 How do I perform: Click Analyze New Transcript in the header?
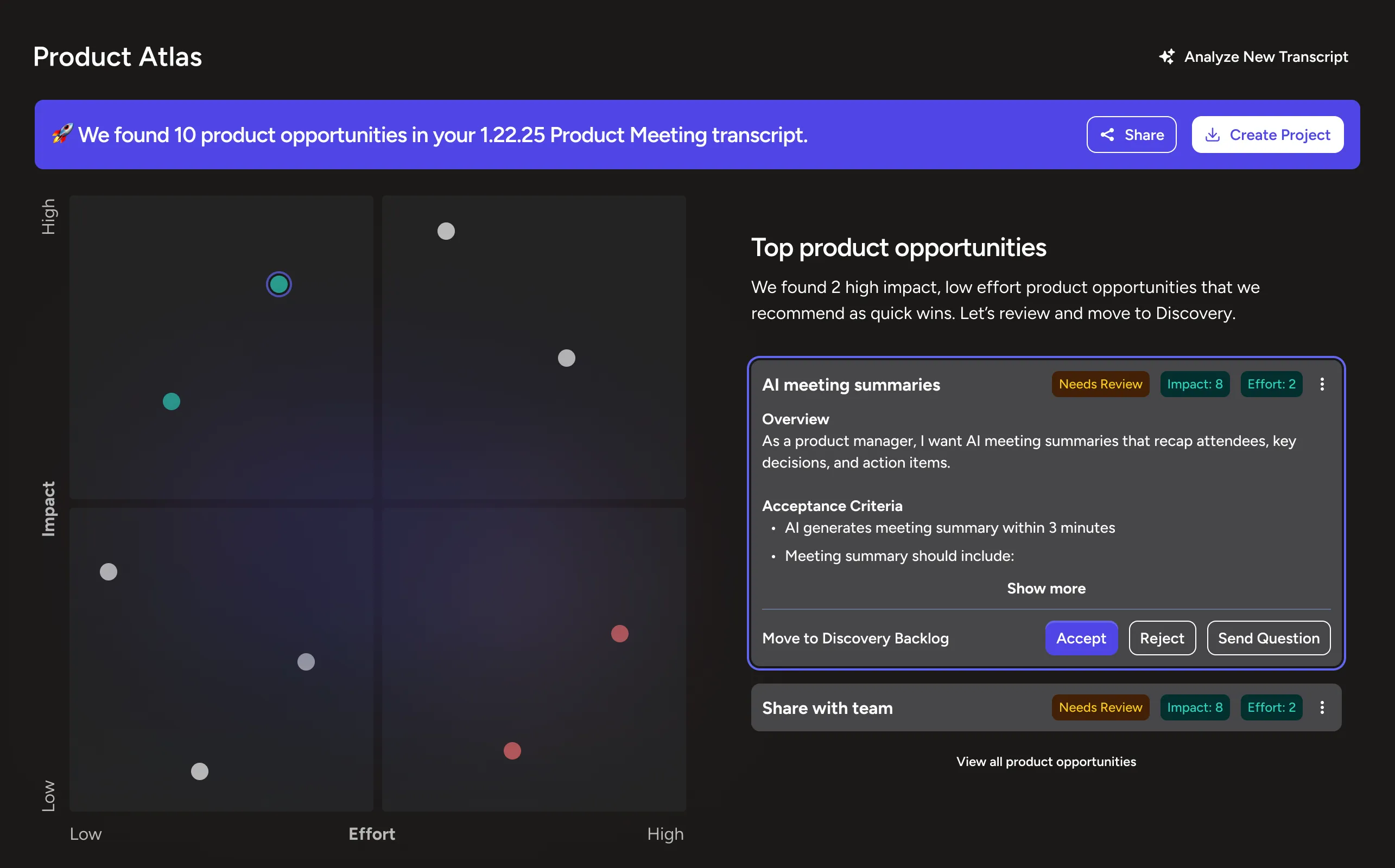click(x=1265, y=57)
